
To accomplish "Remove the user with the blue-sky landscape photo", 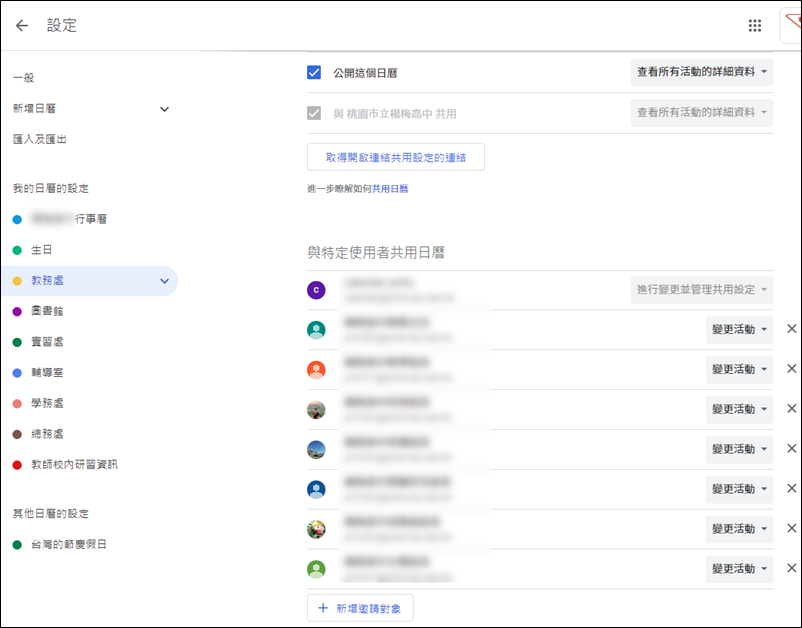I will tap(791, 448).
